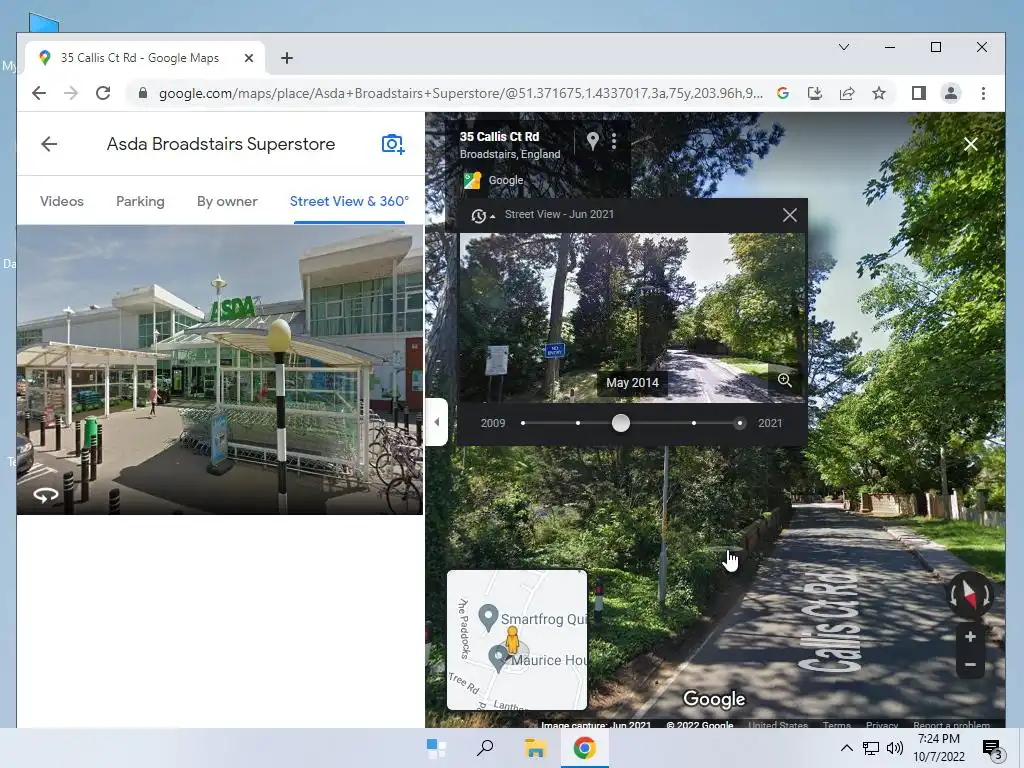Close the Street View time machine panel
1024x768 pixels.
click(x=790, y=215)
